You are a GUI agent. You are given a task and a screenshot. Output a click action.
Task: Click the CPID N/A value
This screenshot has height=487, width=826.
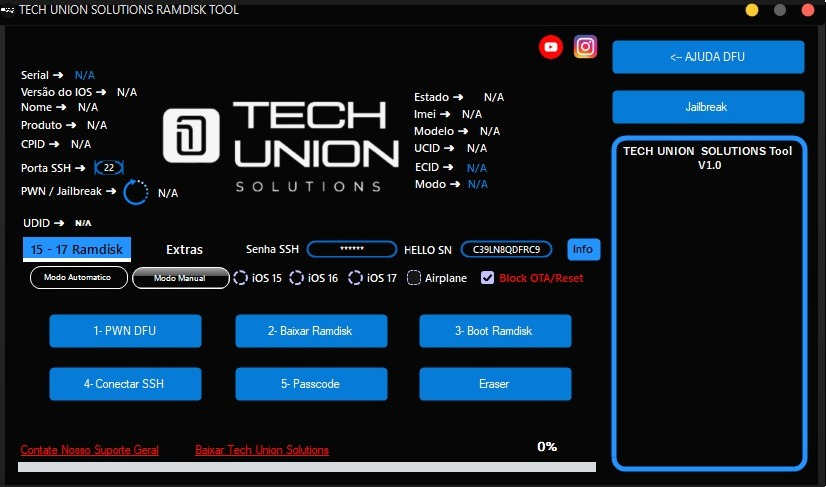(81, 144)
